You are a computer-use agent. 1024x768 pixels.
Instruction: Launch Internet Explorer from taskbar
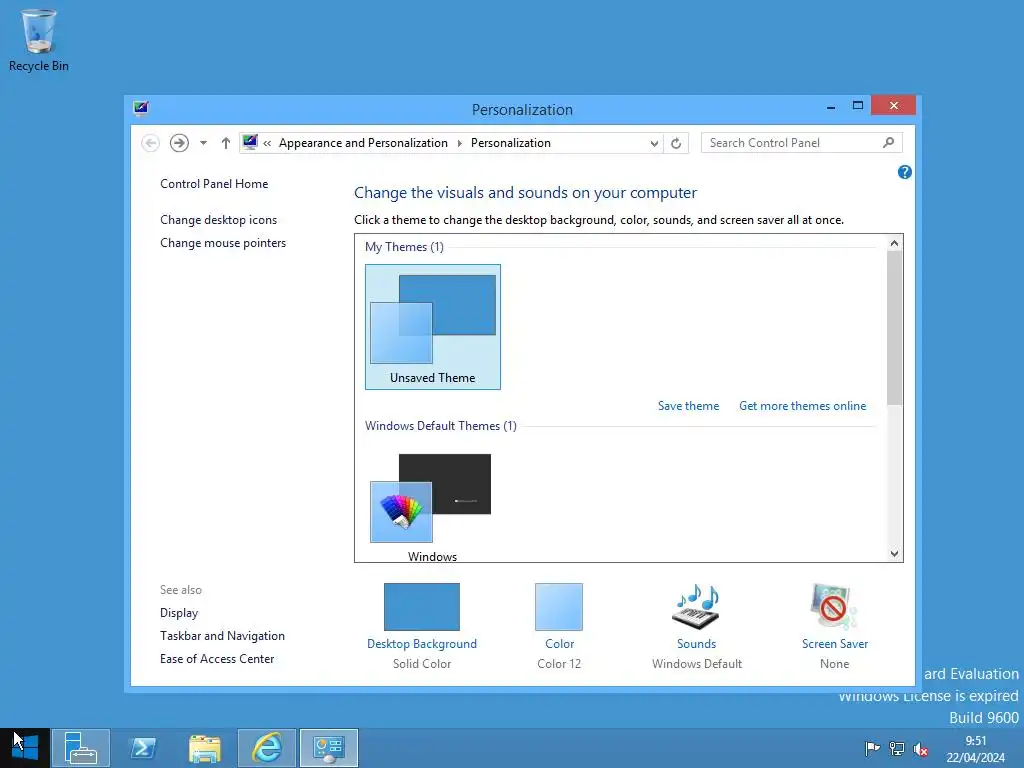point(267,748)
